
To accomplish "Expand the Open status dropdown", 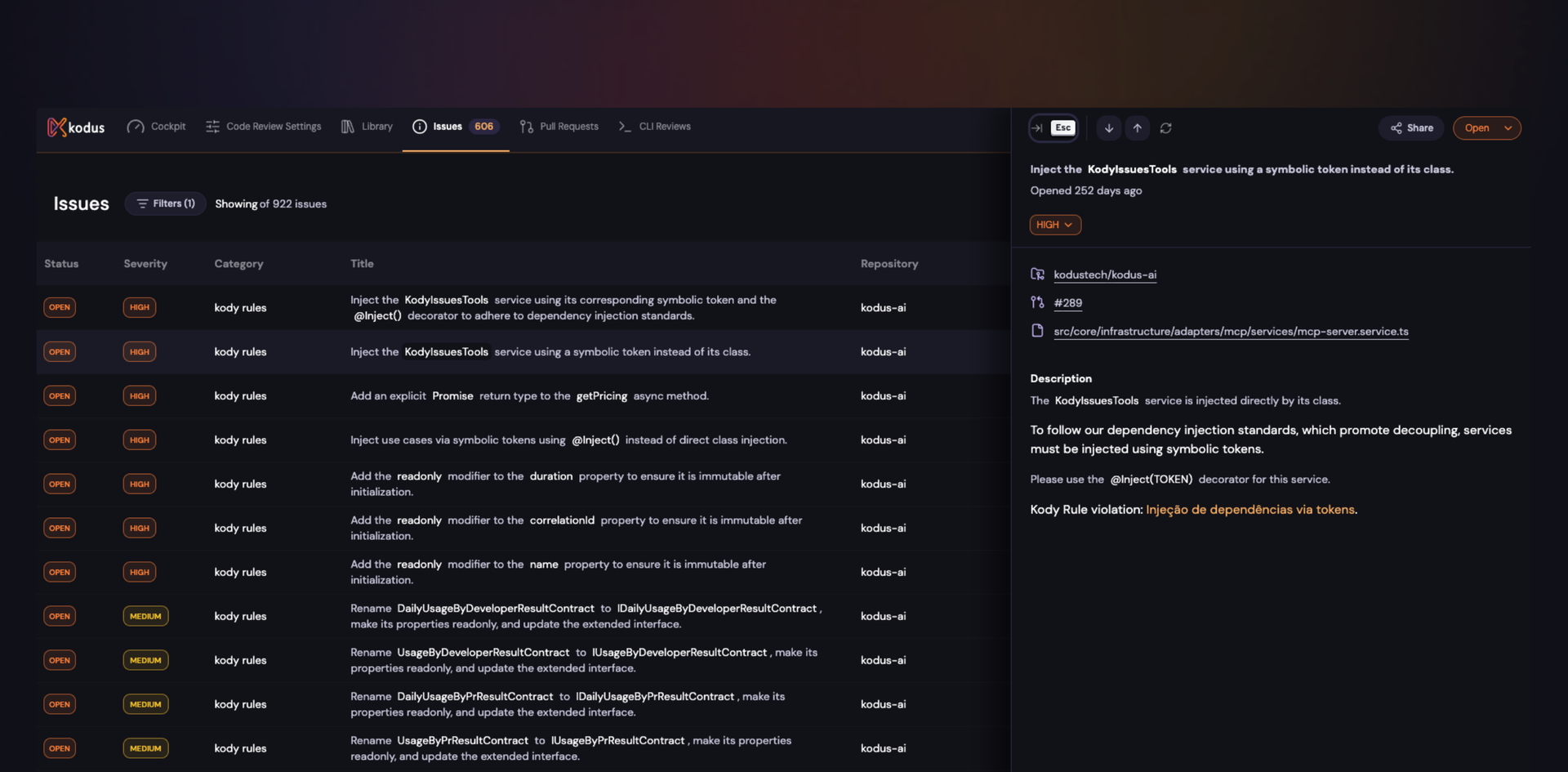I will [x=1486, y=127].
